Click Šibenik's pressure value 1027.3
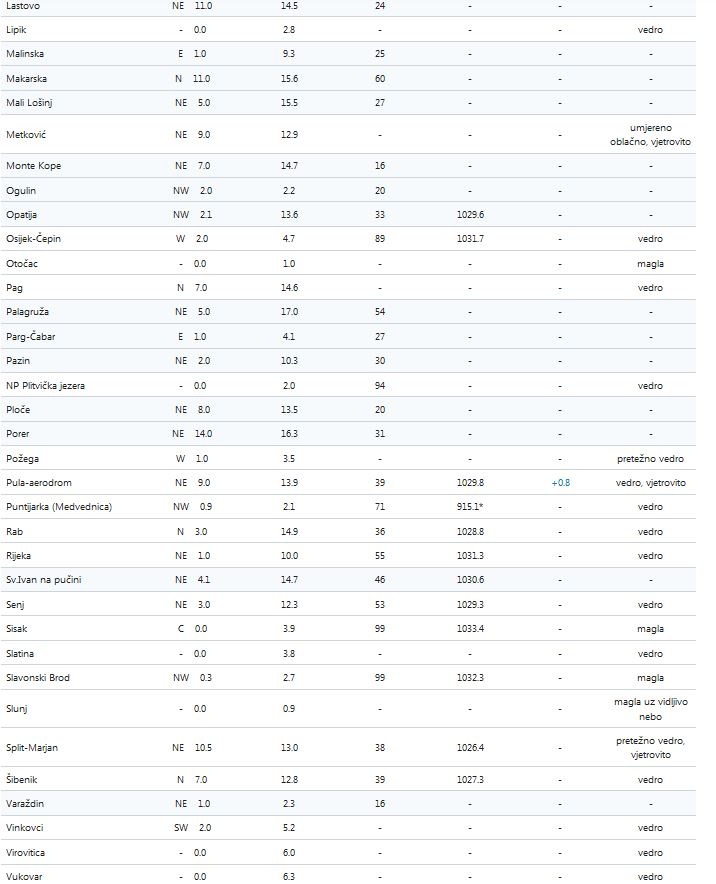This screenshot has width=716, height=884. 468,780
